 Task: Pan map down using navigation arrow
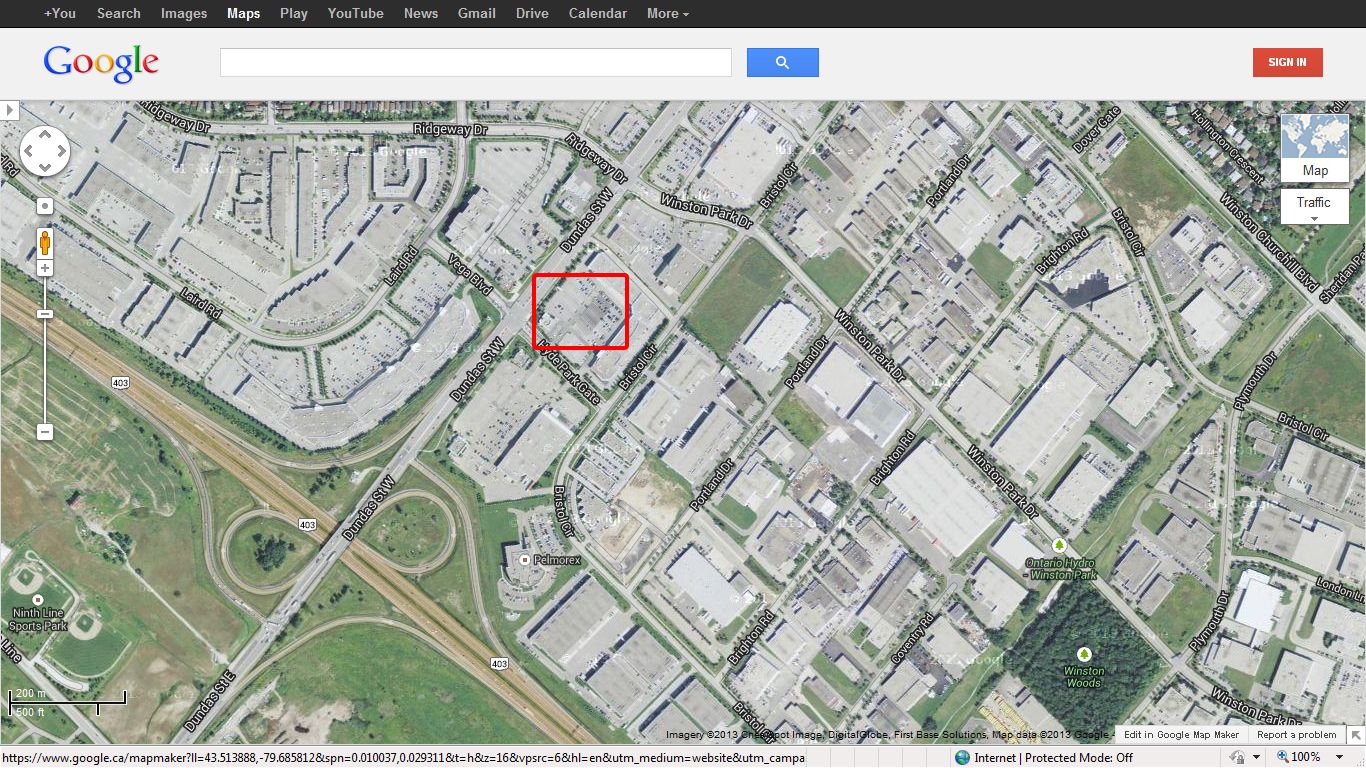pyautogui.click(x=45, y=167)
